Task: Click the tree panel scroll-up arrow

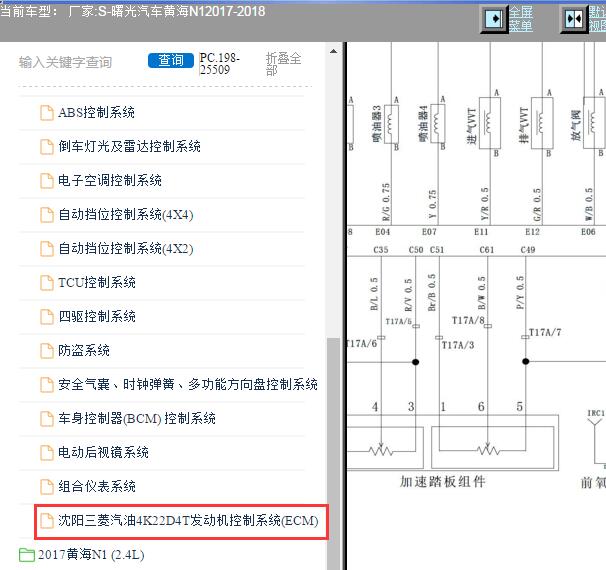Action: pyautogui.click(x=333, y=51)
